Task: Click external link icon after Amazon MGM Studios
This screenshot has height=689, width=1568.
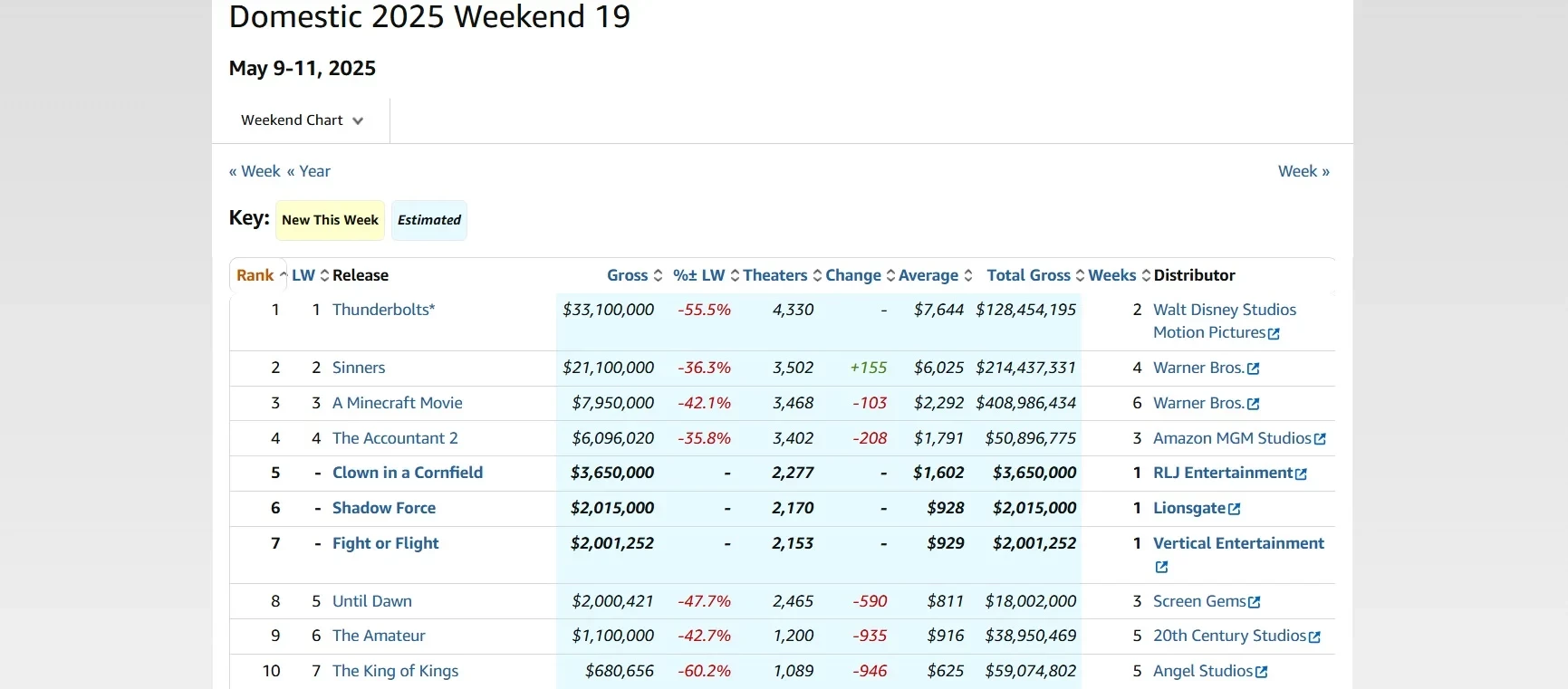Action: point(1320,439)
